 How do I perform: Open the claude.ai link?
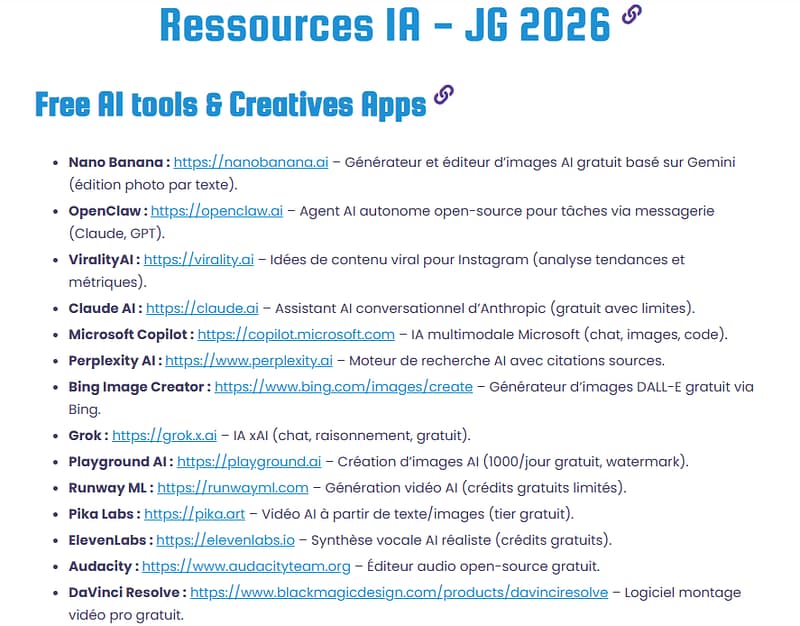pyautogui.click(x=202, y=308)
